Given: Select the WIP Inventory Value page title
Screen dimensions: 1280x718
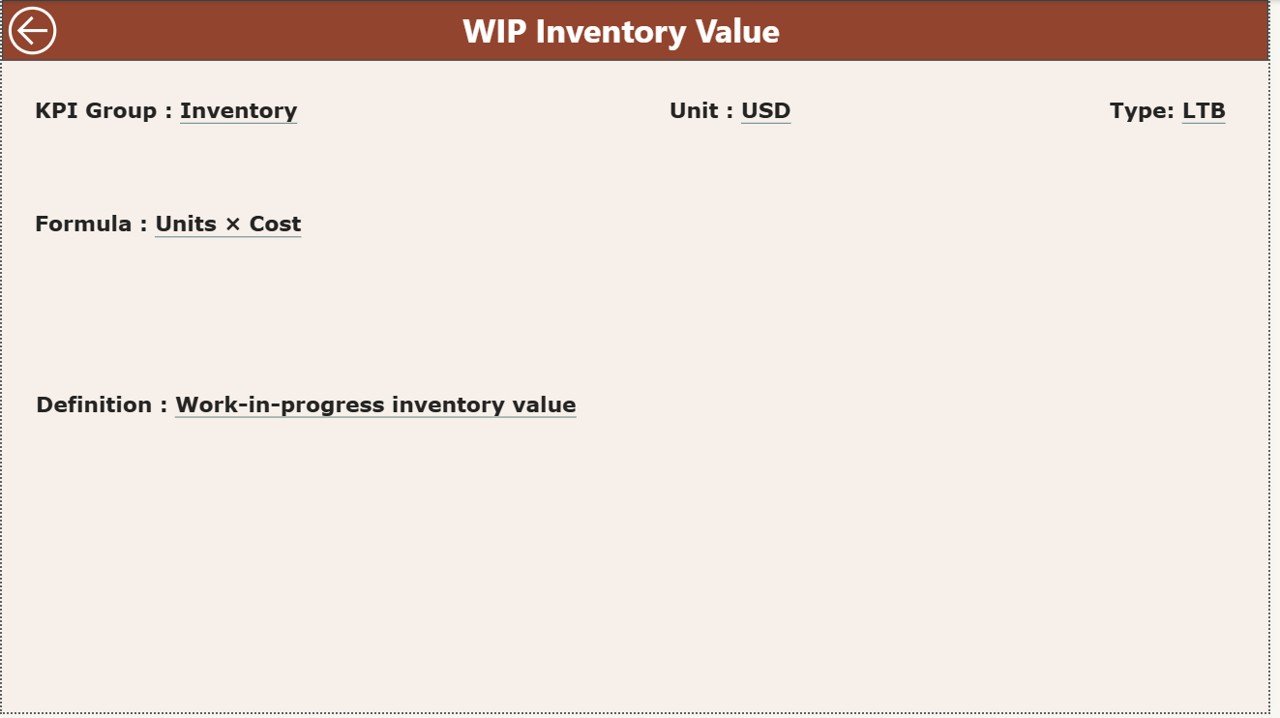Looking at the screenshot, I should pos(620,32).
